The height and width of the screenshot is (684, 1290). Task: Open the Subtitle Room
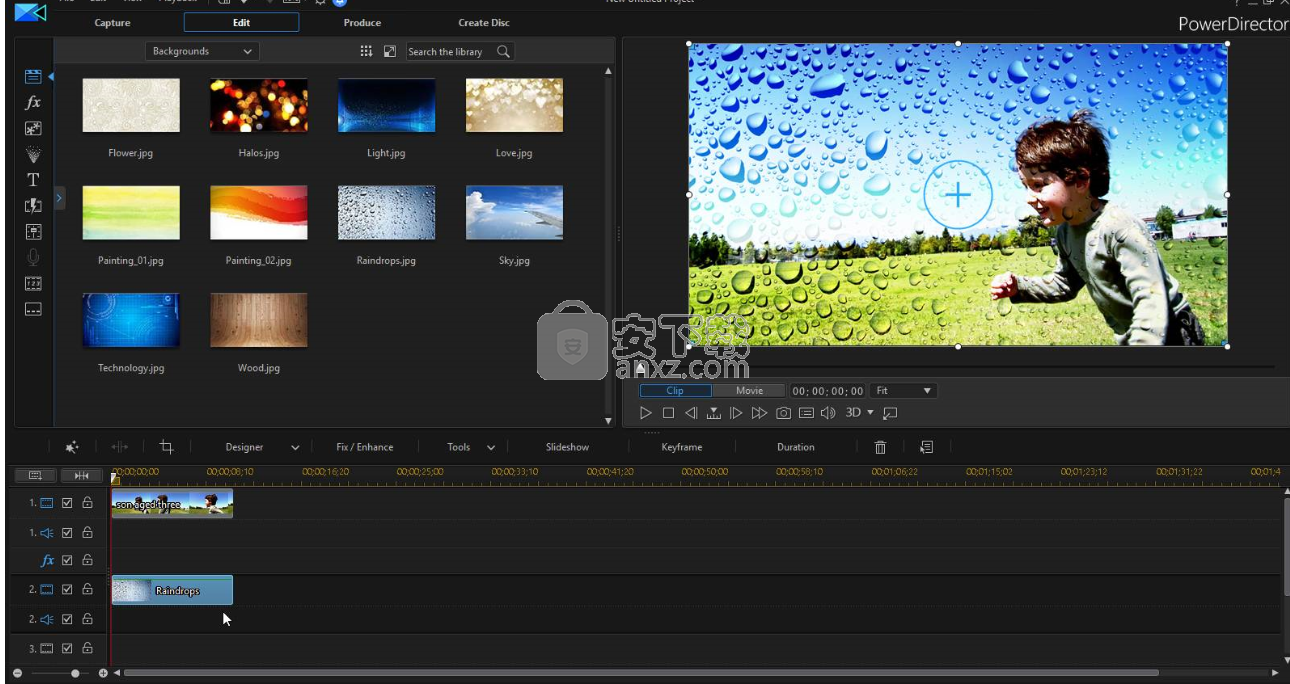tap(33, 310)
